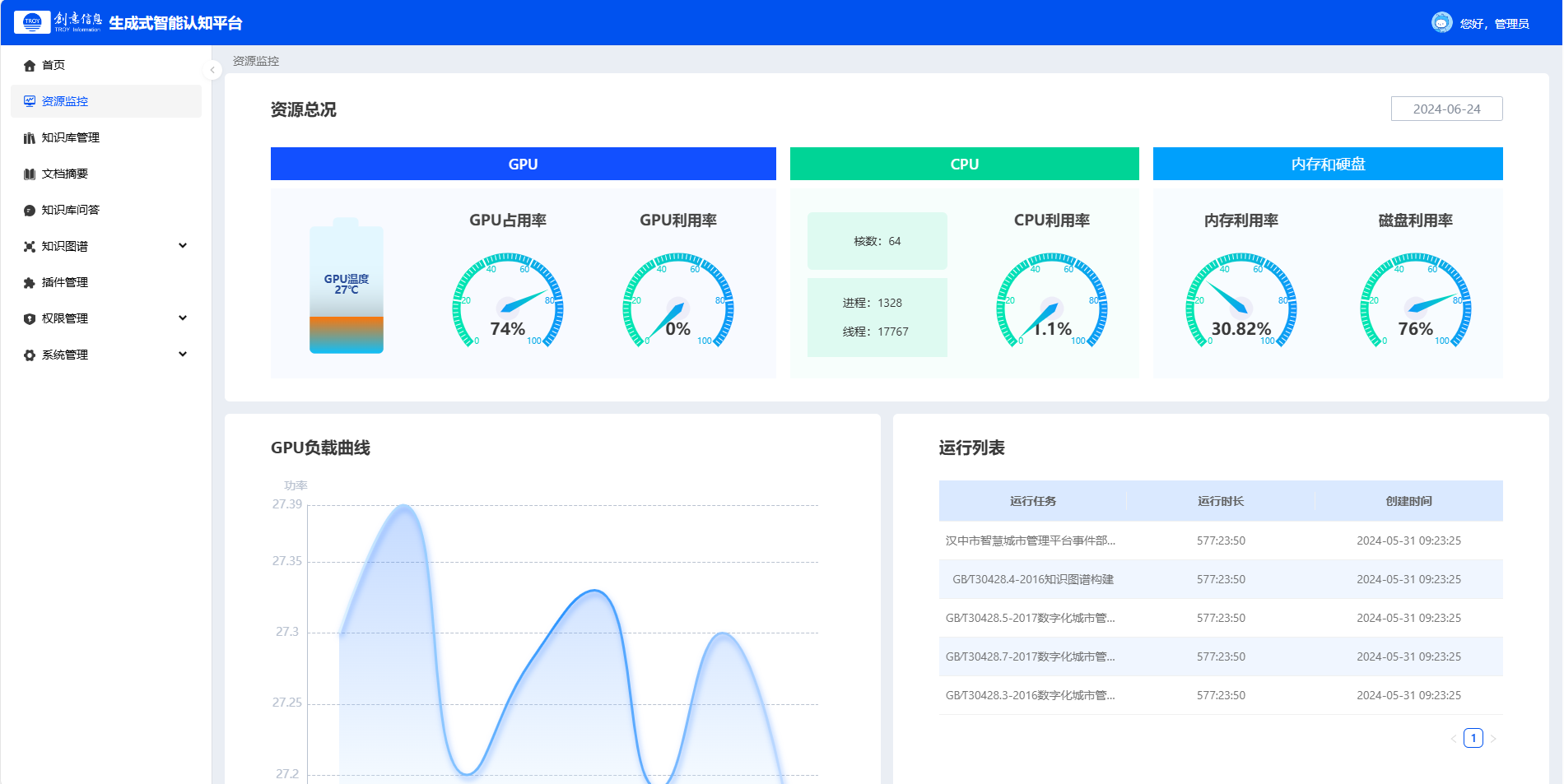This screenshot has height=784, width=1564.
Task: Click the administrator avatar icon
Action: (x=1441, y=22)
